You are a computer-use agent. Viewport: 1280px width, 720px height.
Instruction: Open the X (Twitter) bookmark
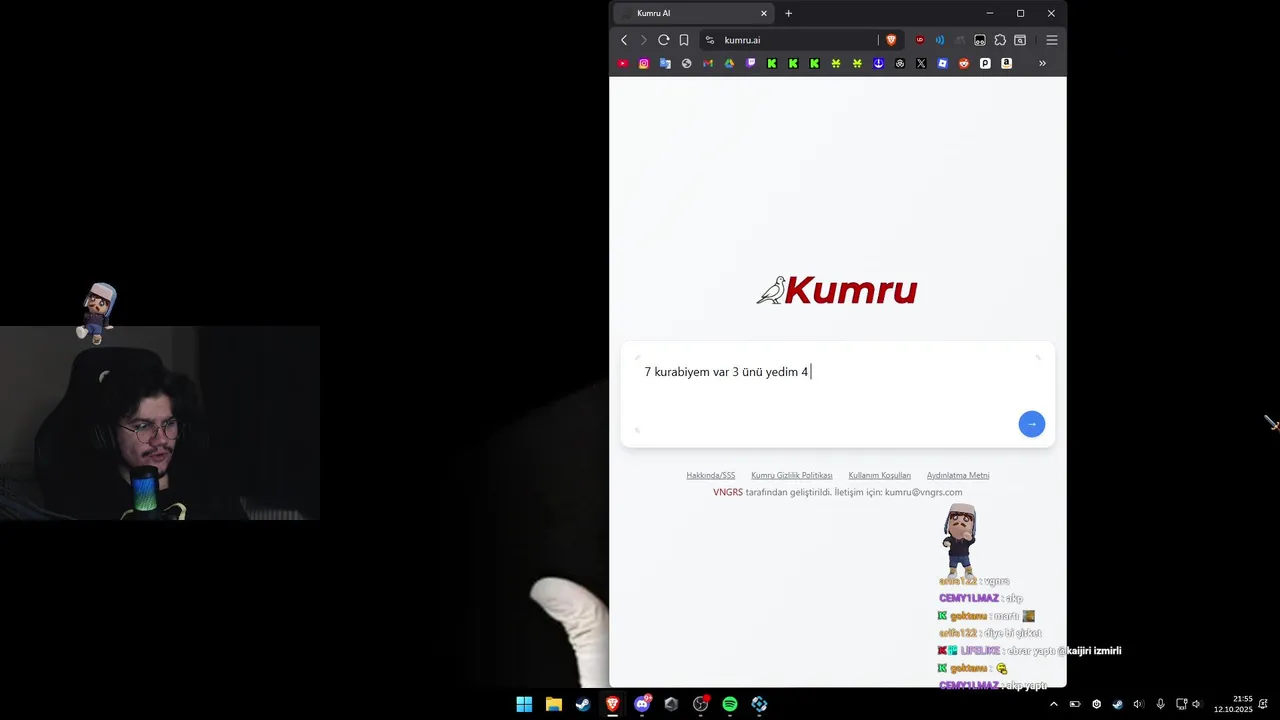[x=921, y=63]
